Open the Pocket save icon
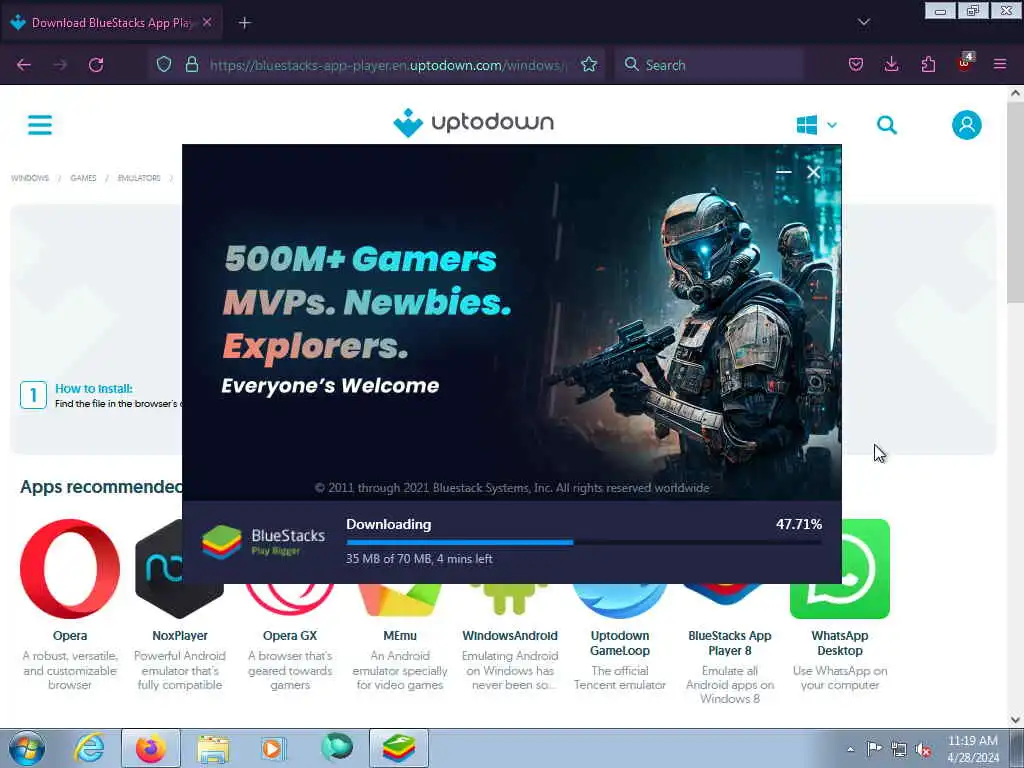Screen dimensions: 1024x768 [856, 65]
